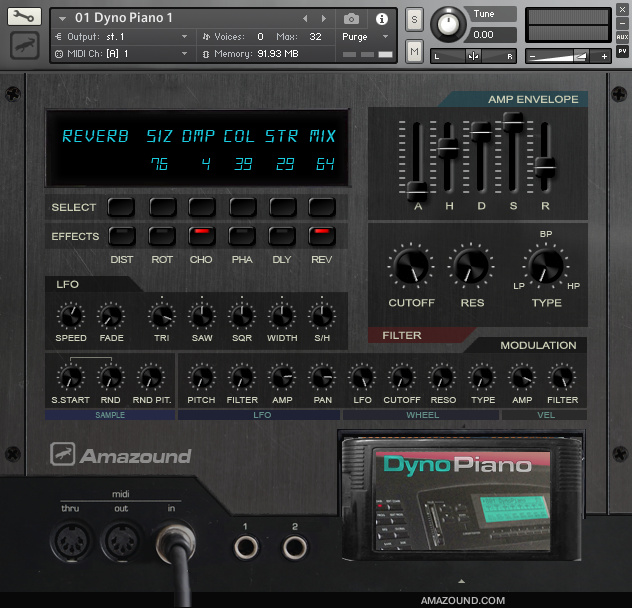Show instrument info via the i icon
632x608 pixels.
pyautogui.click(x=382, y=19)
